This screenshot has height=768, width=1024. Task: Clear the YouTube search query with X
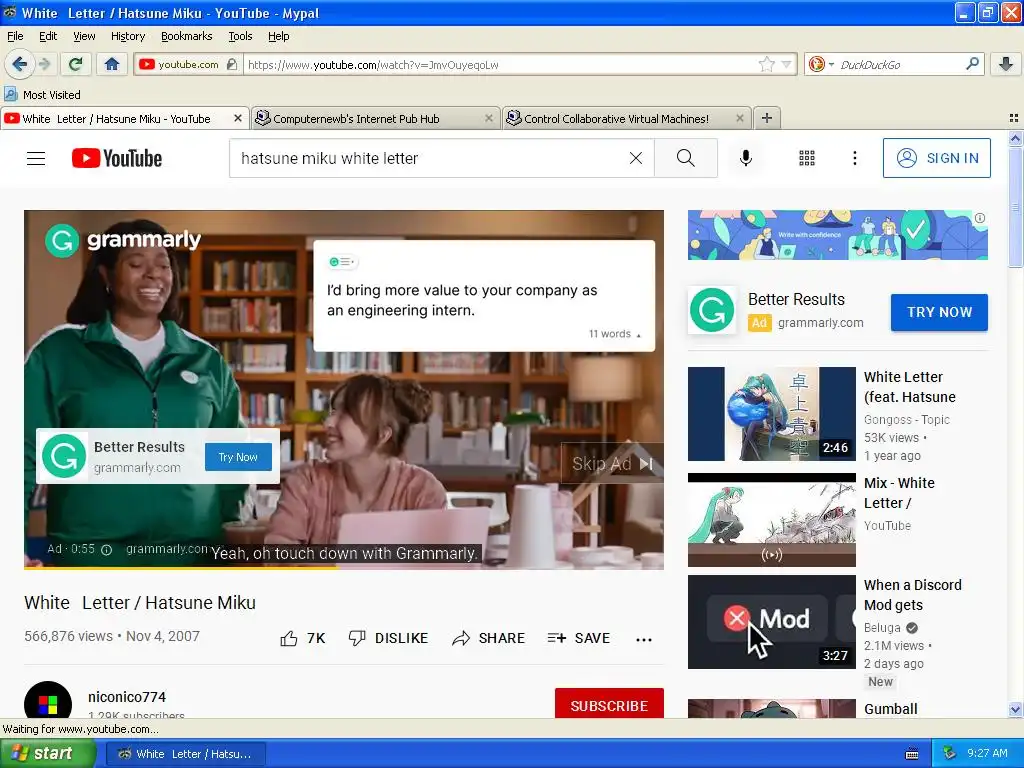(x=635, y=158)
